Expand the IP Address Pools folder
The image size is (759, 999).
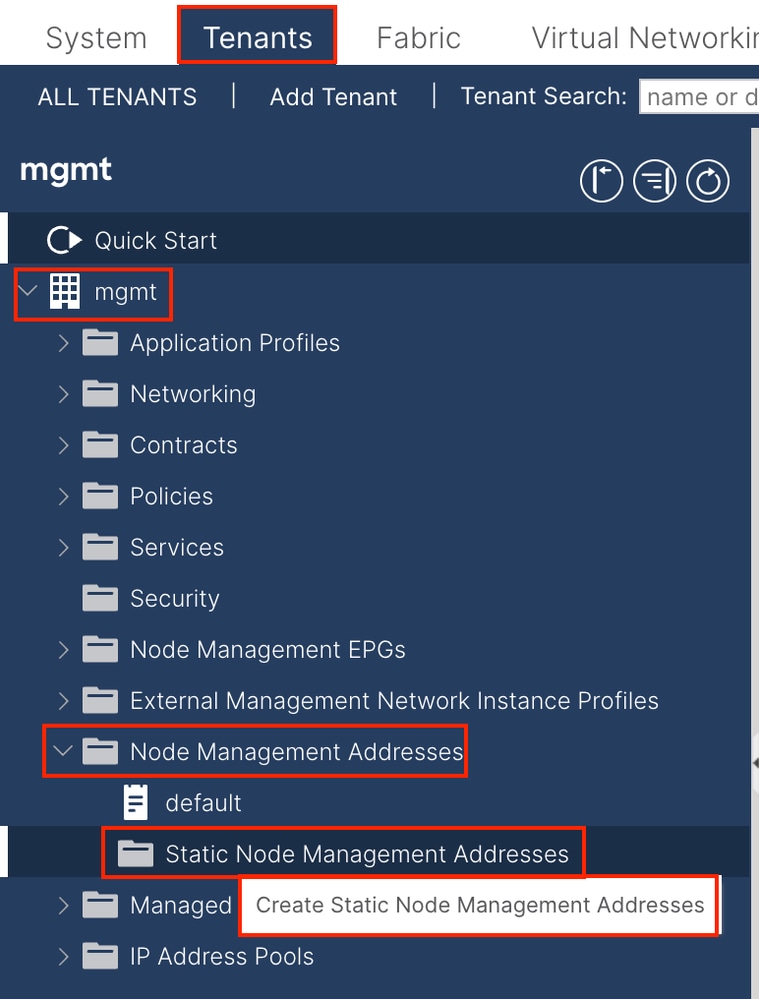click(x=63, y=957)
